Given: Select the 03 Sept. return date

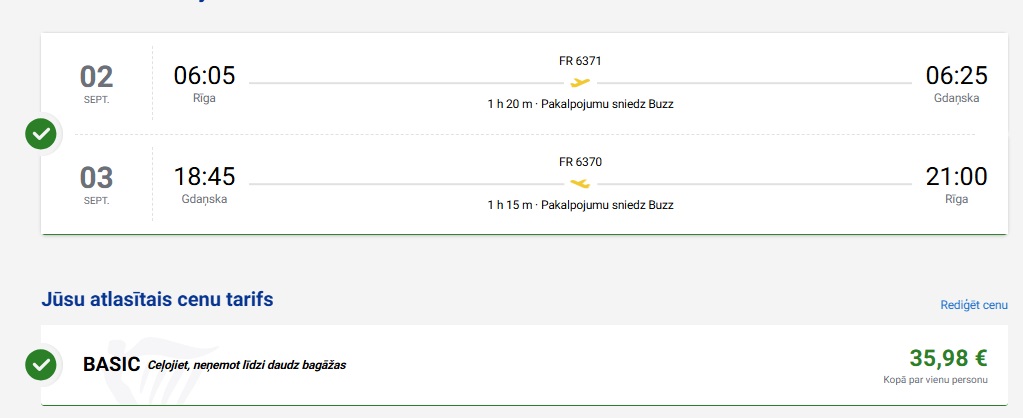Looking at the screenshot, I should [97, 183].
